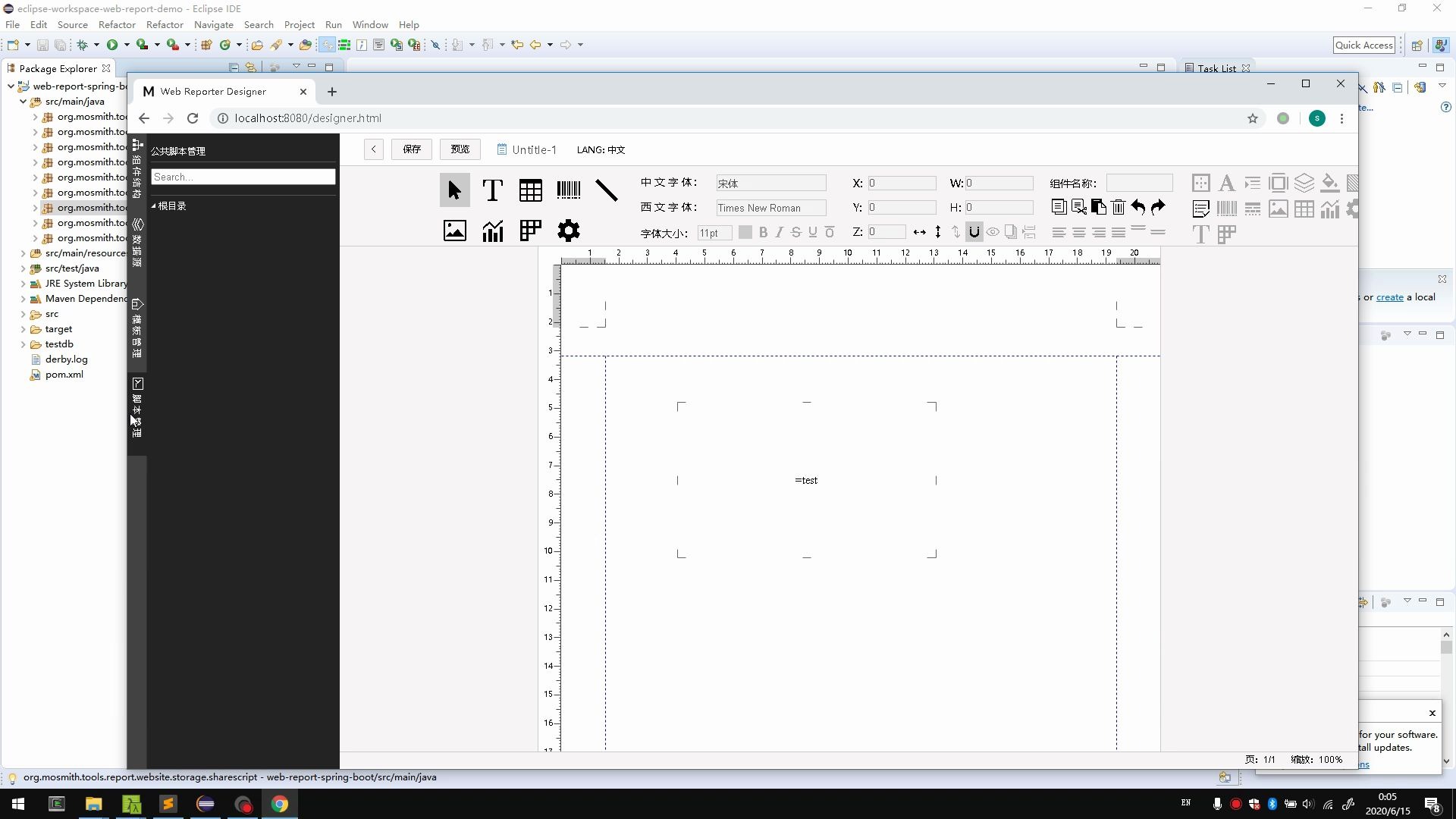Select the Table component tool

tap(530, 190)
